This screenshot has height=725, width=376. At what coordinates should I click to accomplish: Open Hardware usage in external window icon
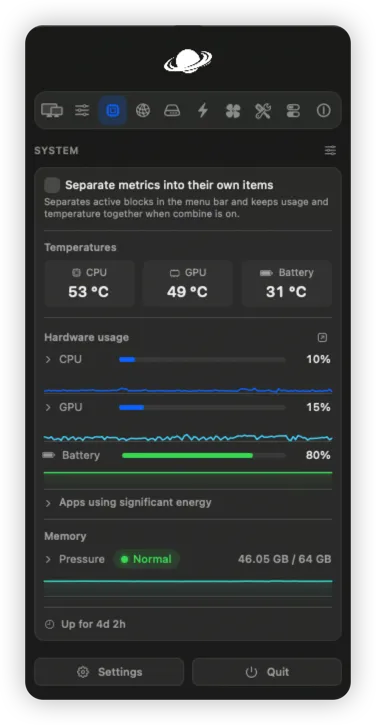coord(322,338)
